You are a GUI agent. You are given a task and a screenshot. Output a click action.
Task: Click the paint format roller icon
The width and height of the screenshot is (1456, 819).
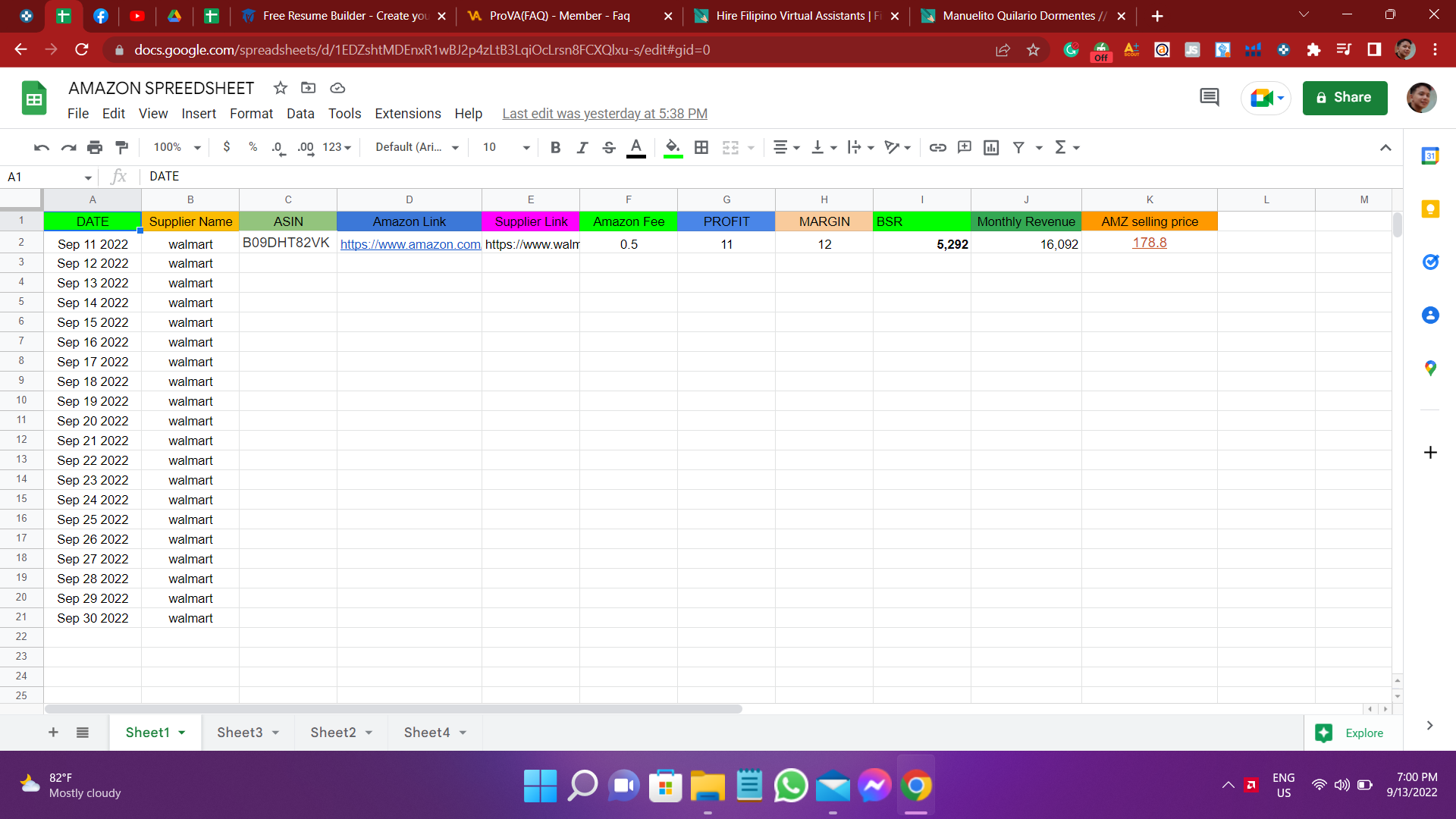tap(121, 147)
